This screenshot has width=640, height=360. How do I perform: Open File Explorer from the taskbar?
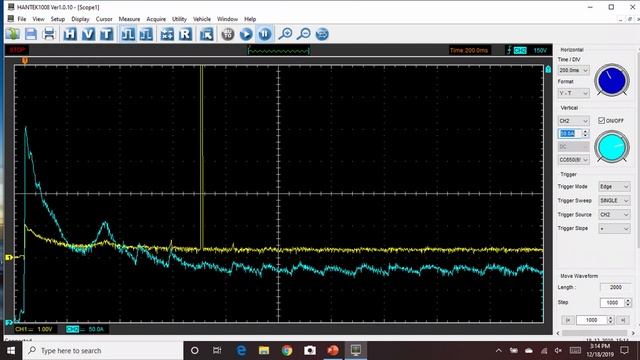coord(264,351)
